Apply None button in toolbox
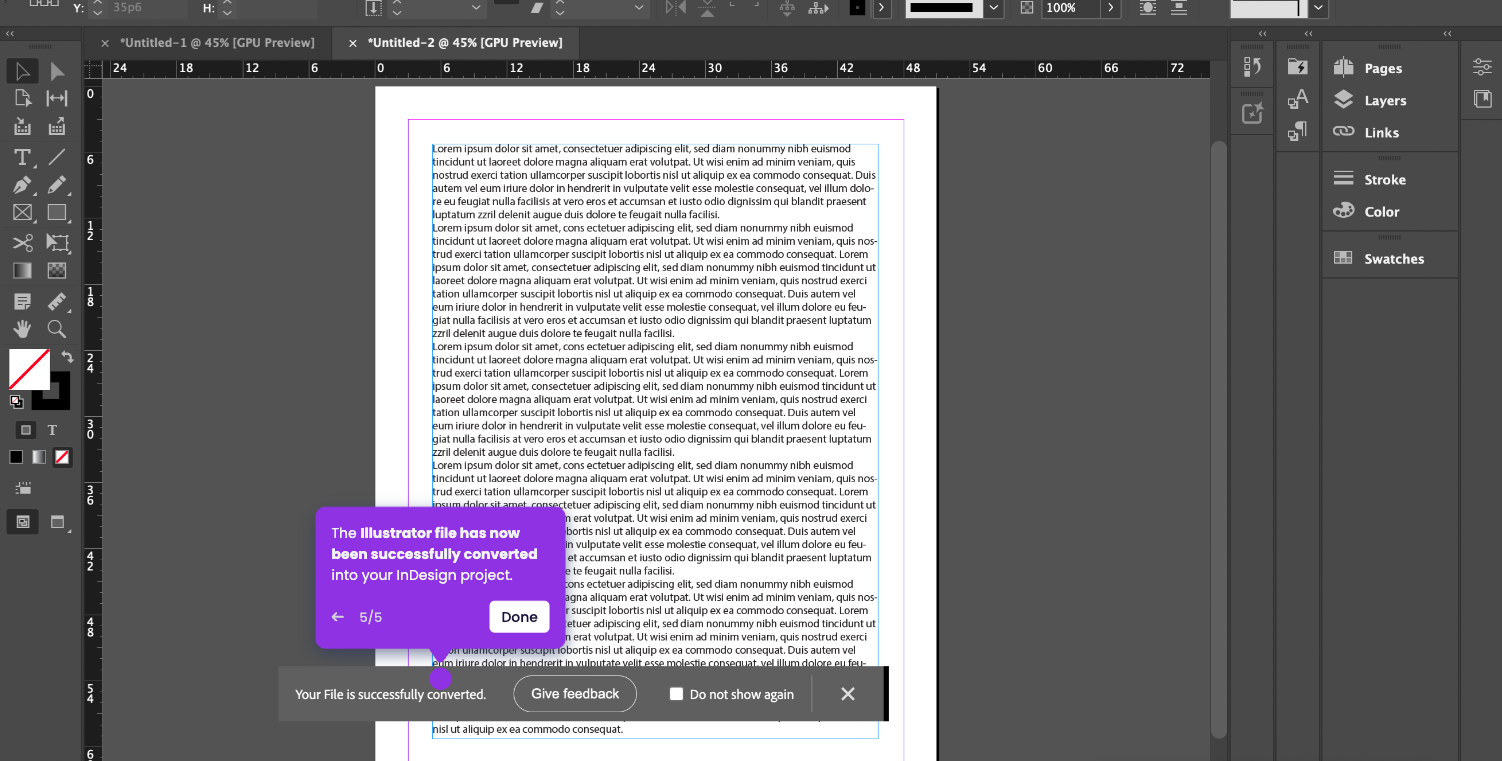Viewport: 1502px width, 761px height. pyautogui.click(x=62, y=457)
